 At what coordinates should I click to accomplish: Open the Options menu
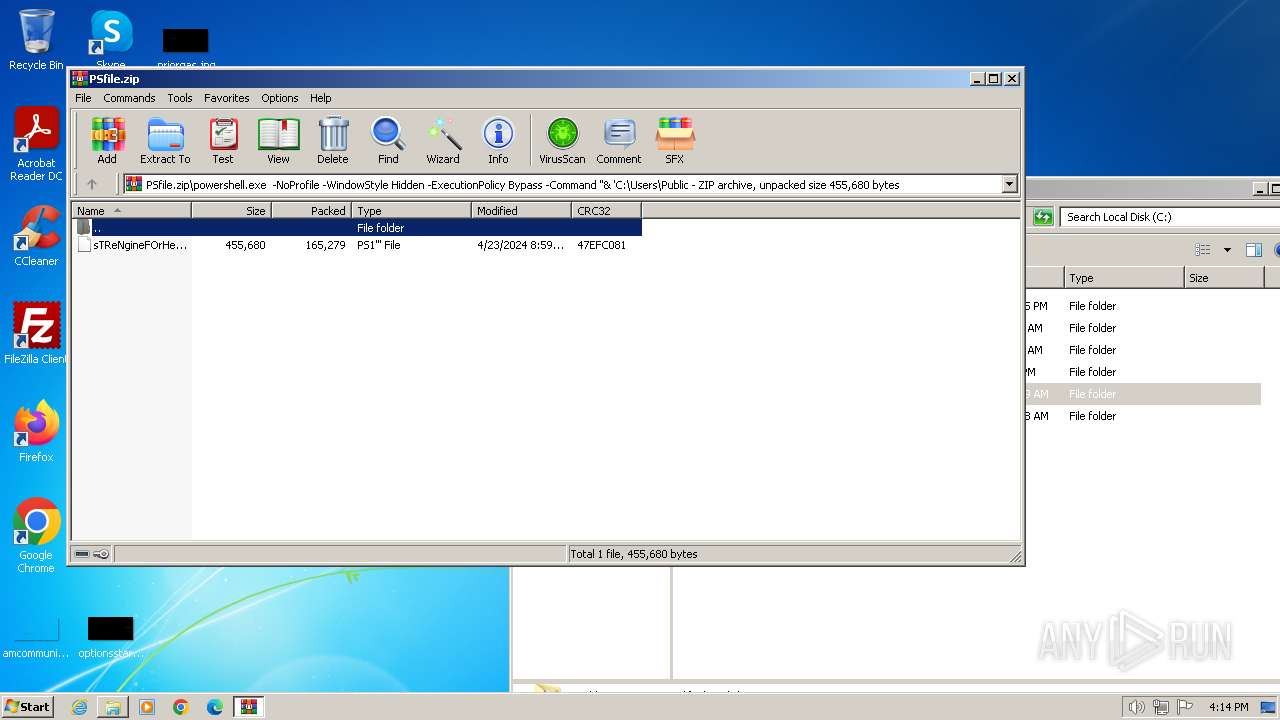point(280,98)
